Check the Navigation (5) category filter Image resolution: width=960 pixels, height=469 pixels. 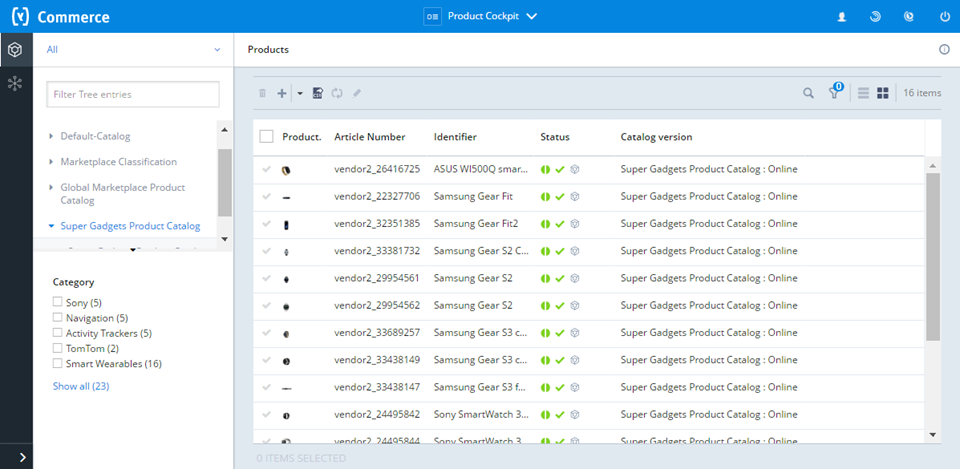pos(58,317)
